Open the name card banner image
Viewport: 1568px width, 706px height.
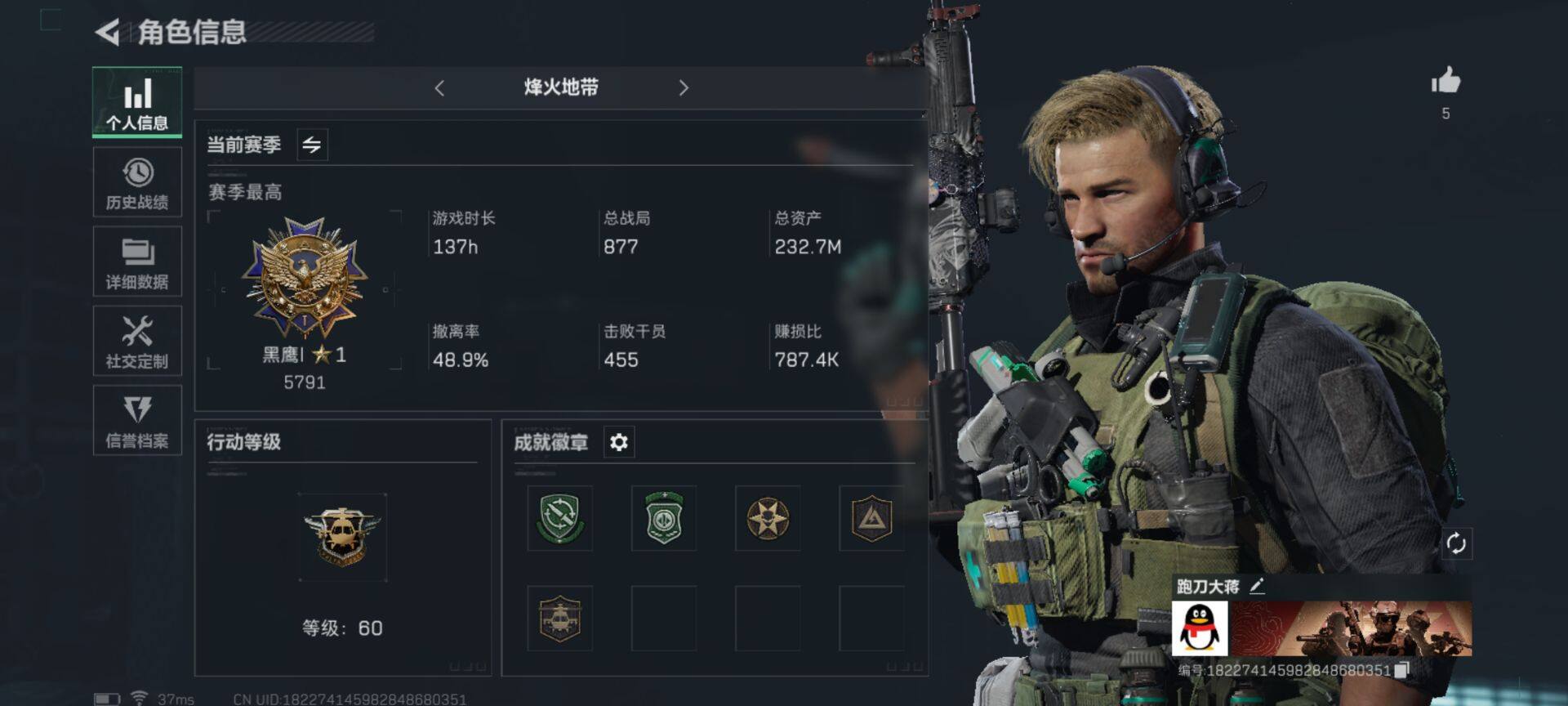point(1351,628)
